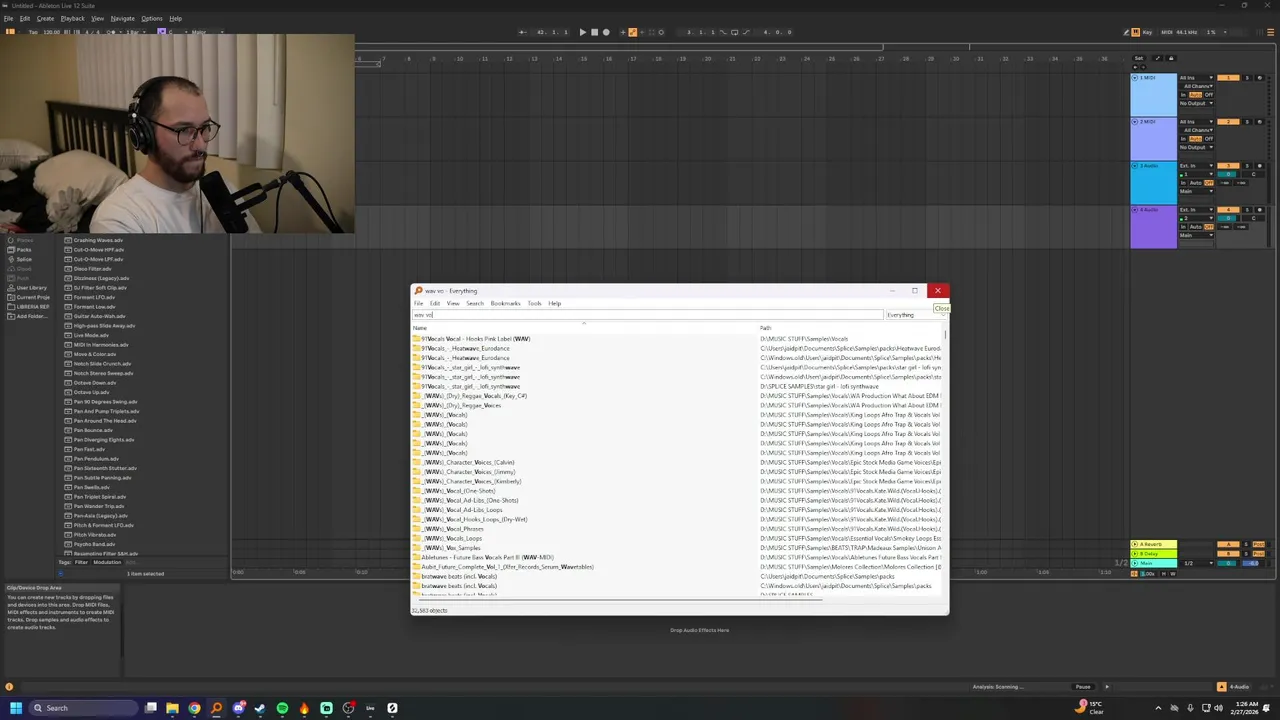Click folder icon of Character_Voices_(Calvin) result

click(417, 463)
